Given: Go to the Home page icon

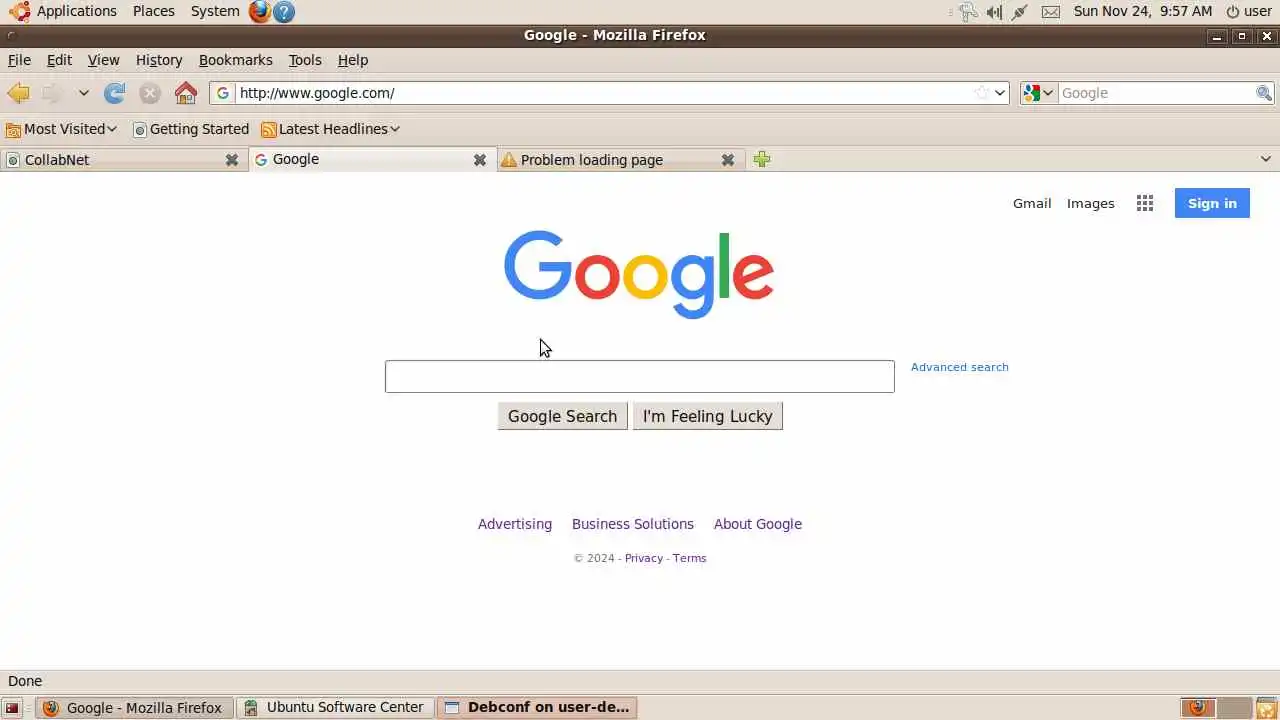Looking at the screenshot, I should [186, 93].
